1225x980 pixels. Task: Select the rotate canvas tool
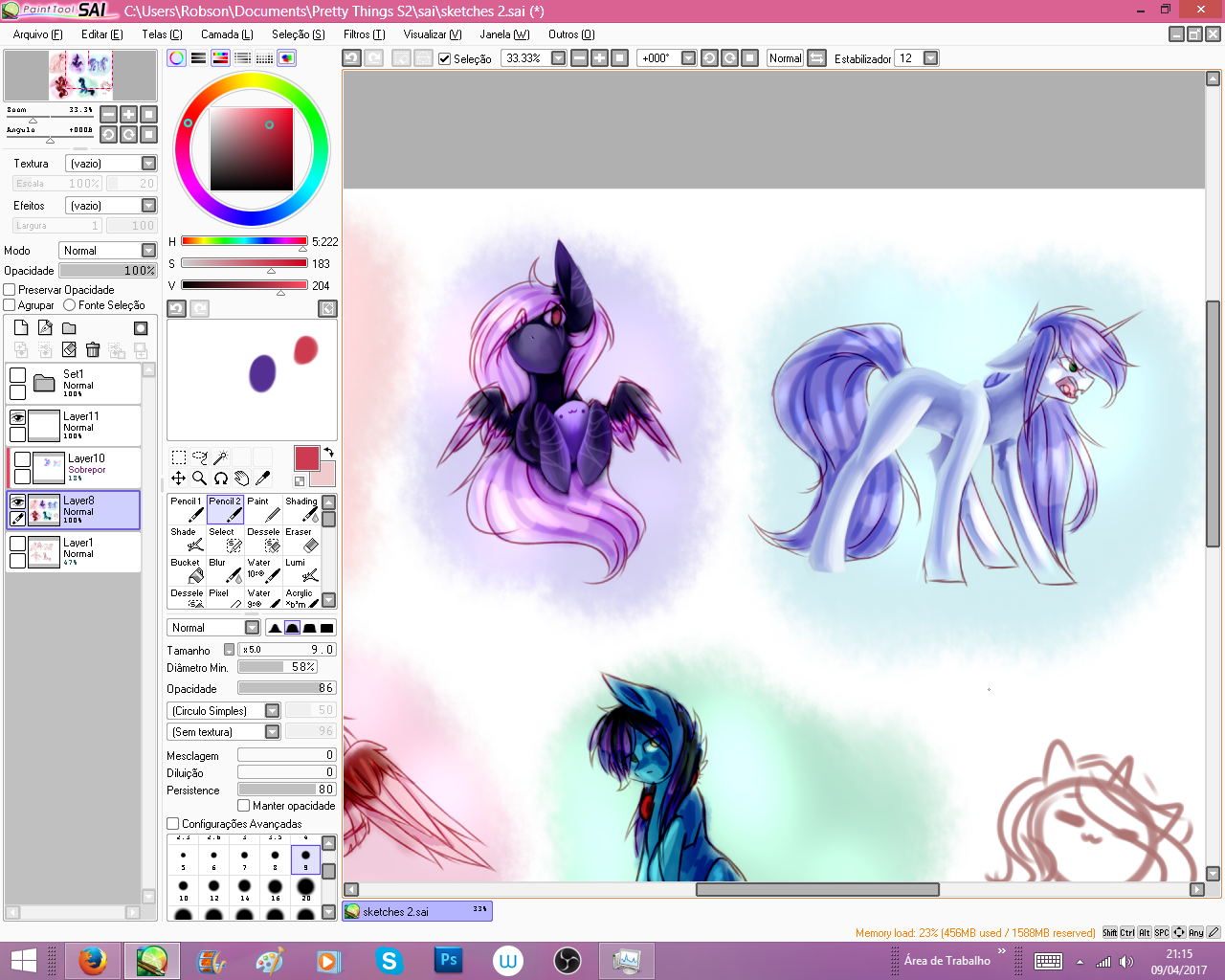[x=220, y=479]
